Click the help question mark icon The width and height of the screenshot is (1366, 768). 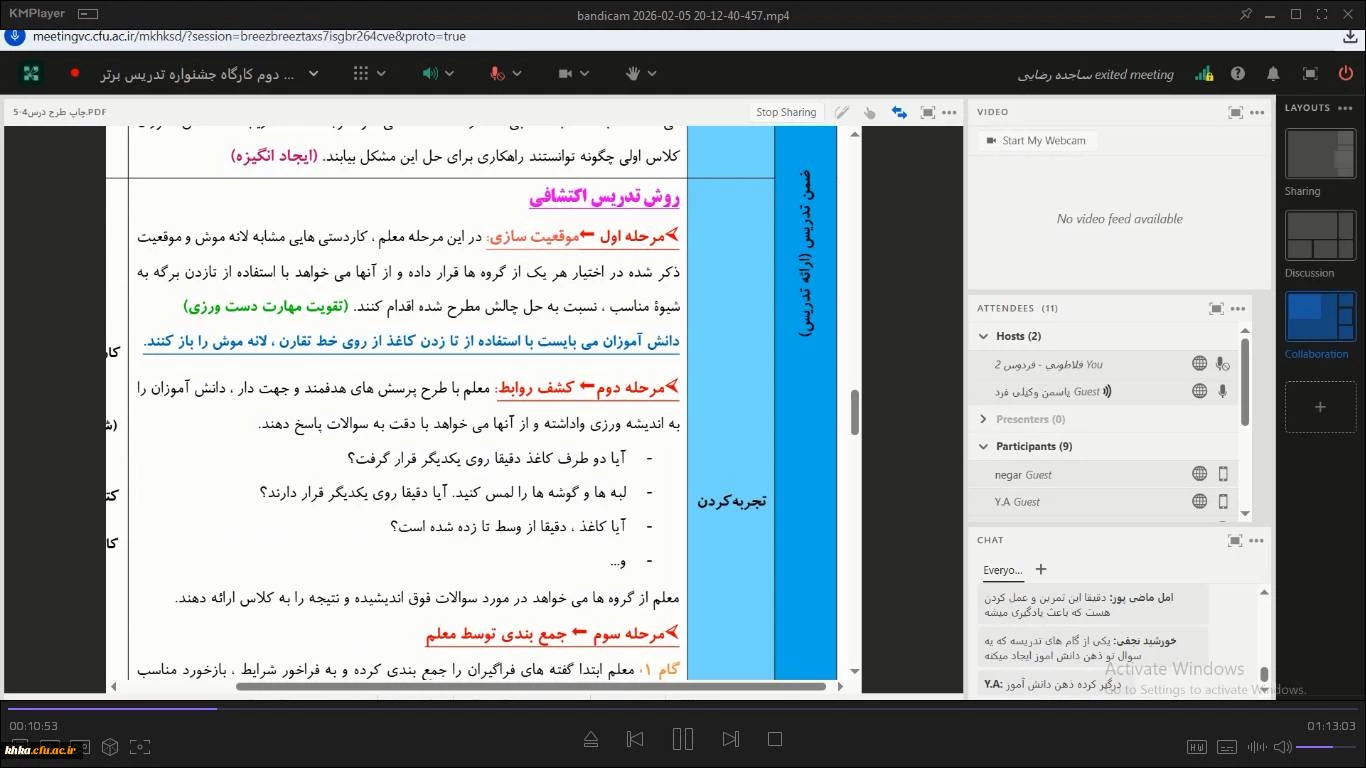tap(1238, 74)
